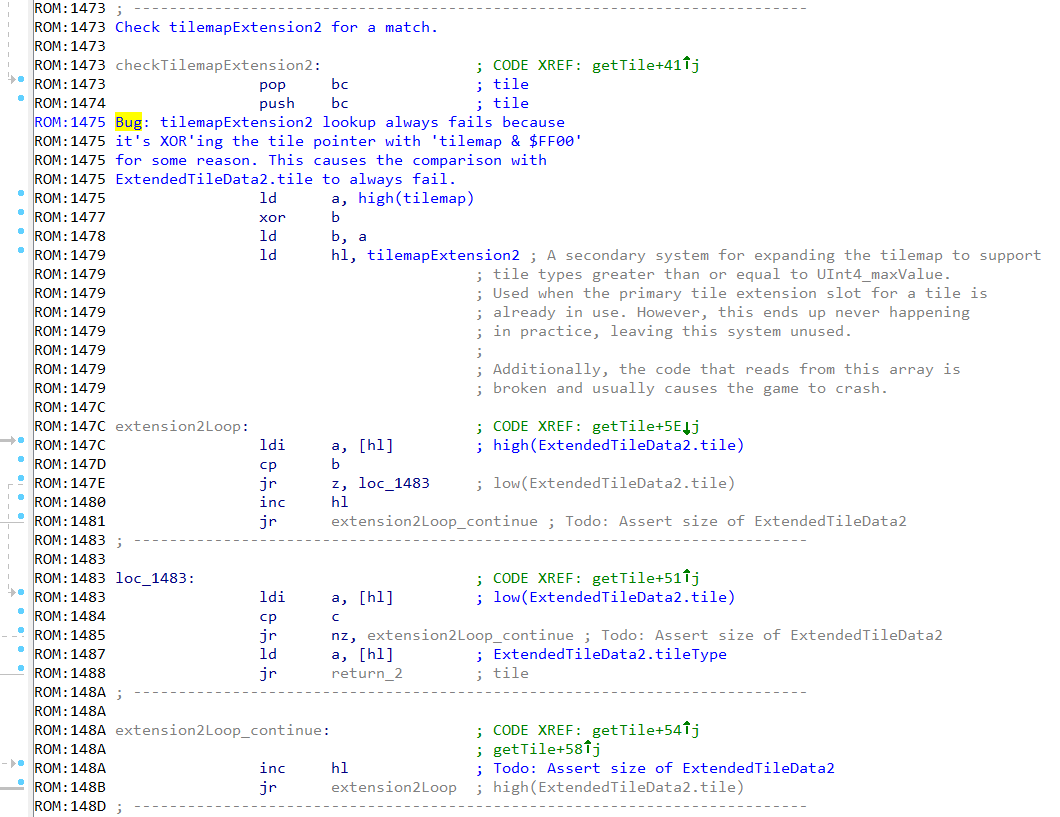This screenshot has height=817, width=1060.
Task: Toggle breakpoint dot beside 'ld b, a' line
Action: 21,231
